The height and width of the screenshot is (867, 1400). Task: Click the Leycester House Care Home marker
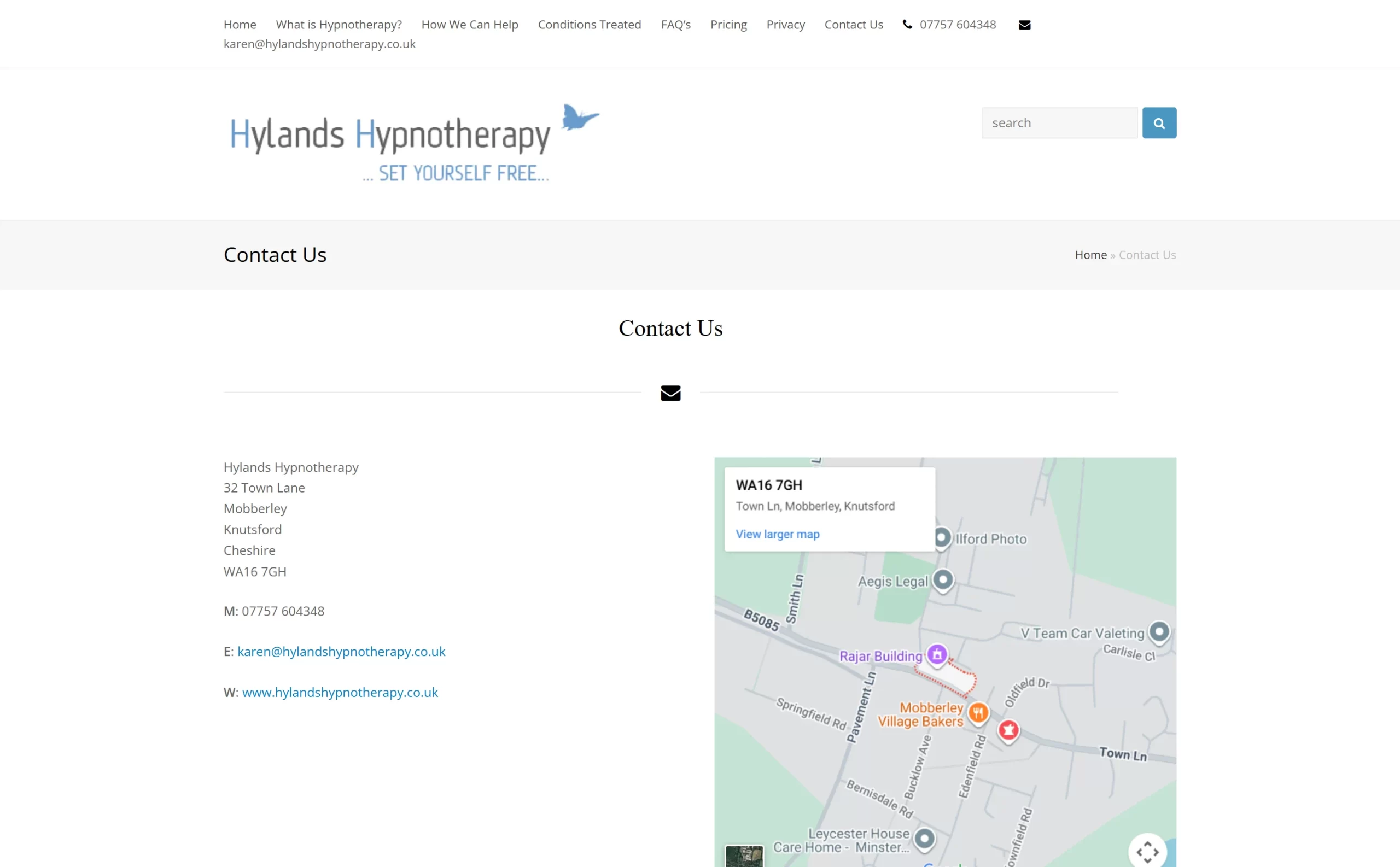pyautogui.click(x=924, y=839)
